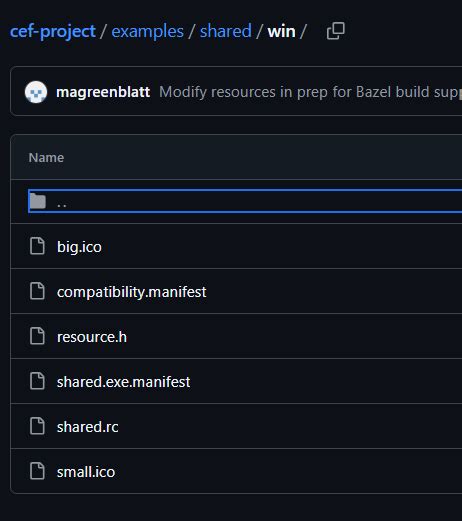Go to the cef-project repository root
The height and width of the screenshot is (521, 462).
click(x=53, y=32)
